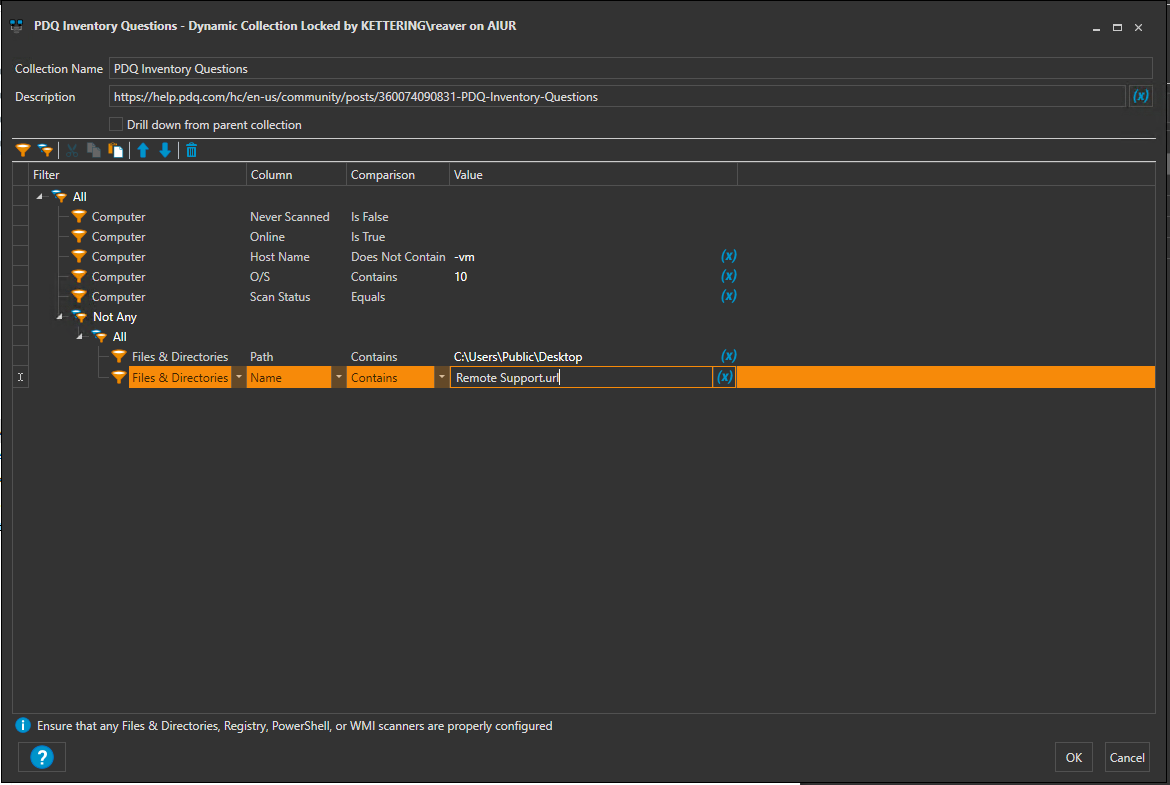The image size is (1170, 785).
Task: Click the (x) variable icon on Host Name row
Action: tap(729, 257)
